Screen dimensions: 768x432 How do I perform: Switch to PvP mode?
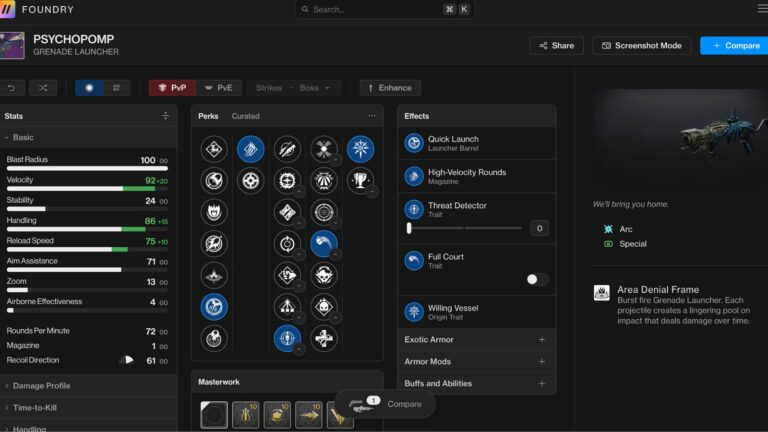tap(172, 88)
